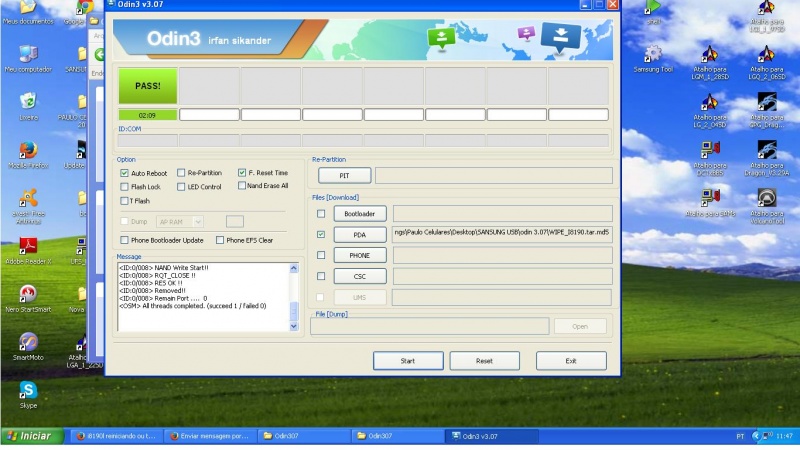Viewport: 800px width, 450px height.
Task: Open Atalho para GPG_Drag... shortcut
Action: [767, 110]
